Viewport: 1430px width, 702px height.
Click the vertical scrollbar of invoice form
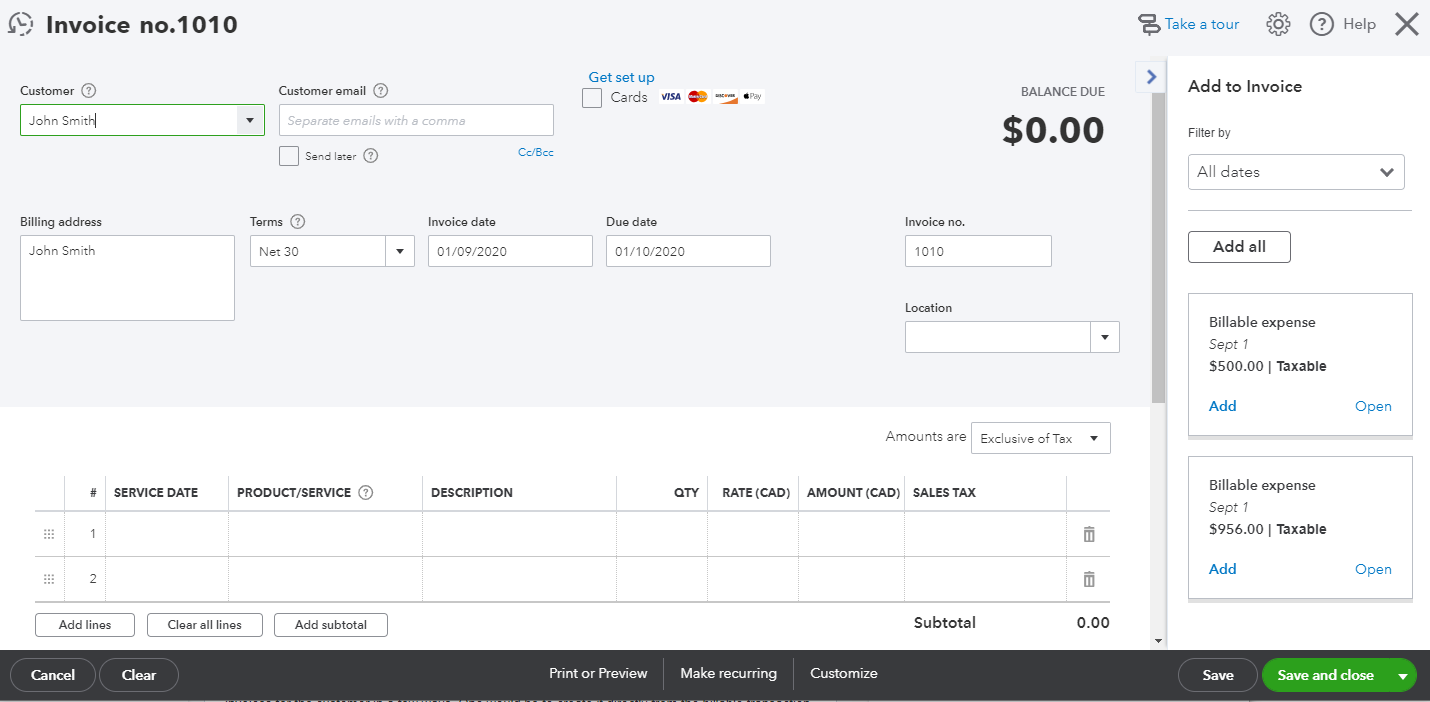[x=1158, y=250]
